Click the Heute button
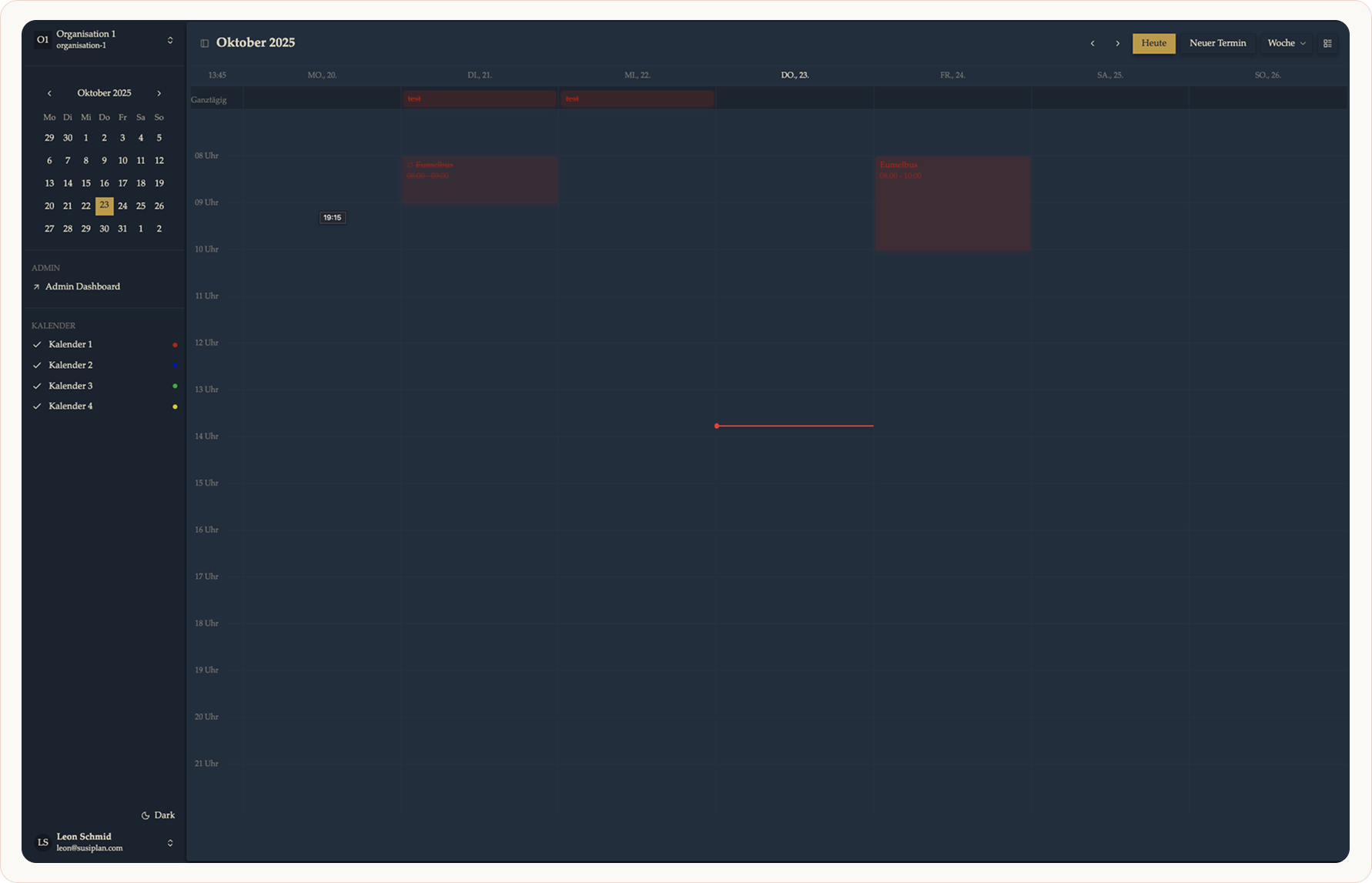Screen dimensions: 1372x883 (x=1153, y=43)
